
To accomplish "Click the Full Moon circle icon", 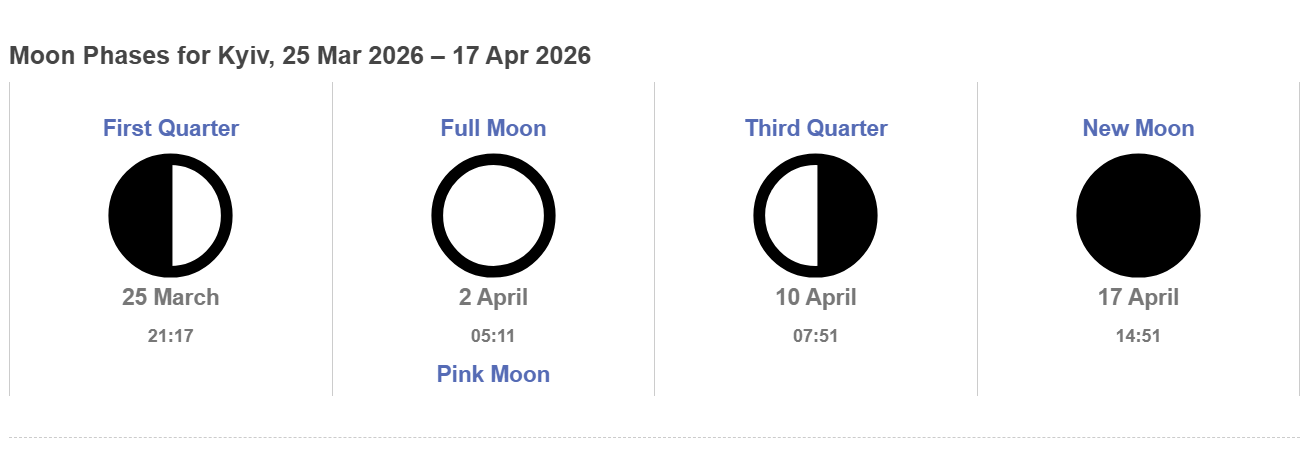I will [493, 216].
